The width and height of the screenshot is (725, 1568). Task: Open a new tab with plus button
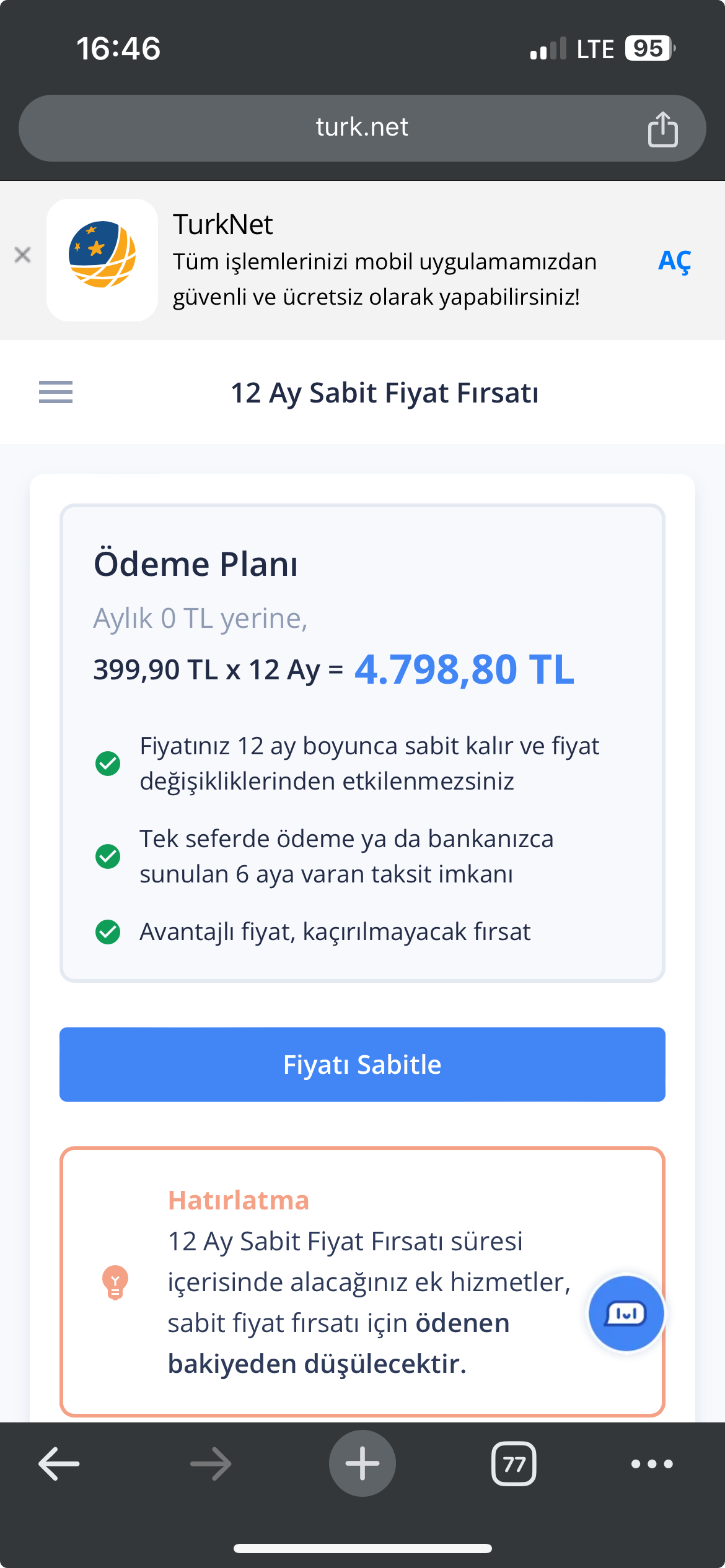click(362, 1463)
